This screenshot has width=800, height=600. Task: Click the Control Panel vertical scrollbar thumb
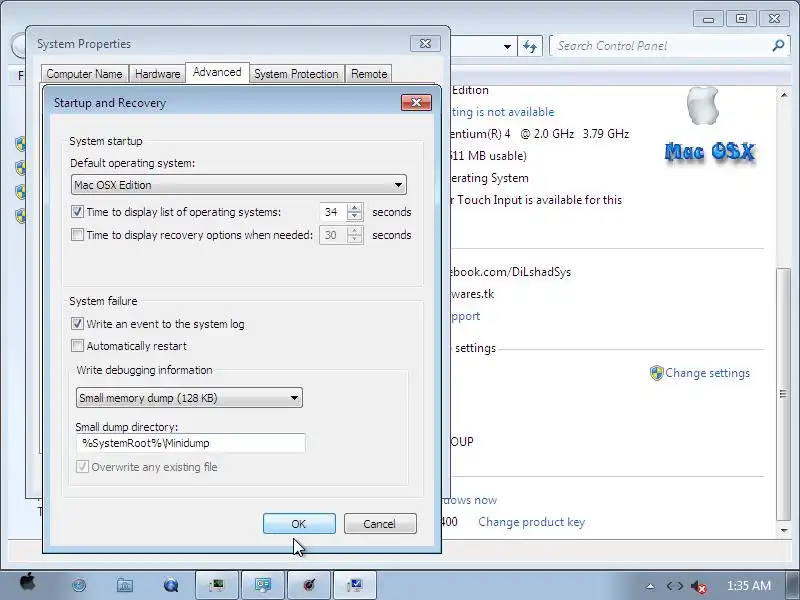click(784, 393)
